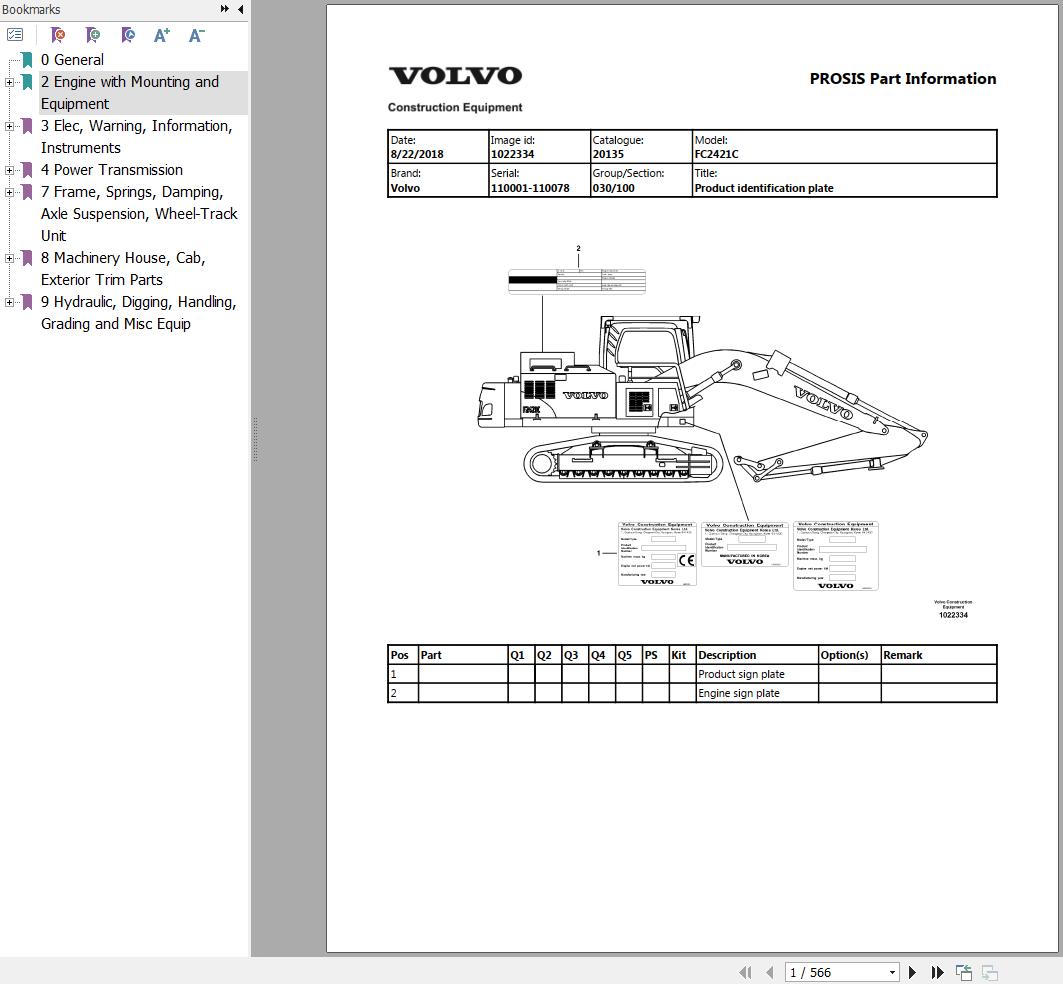
Task: Click the Serial value 110001-110078
Action: pyautogui.click(x=530, y=188)
